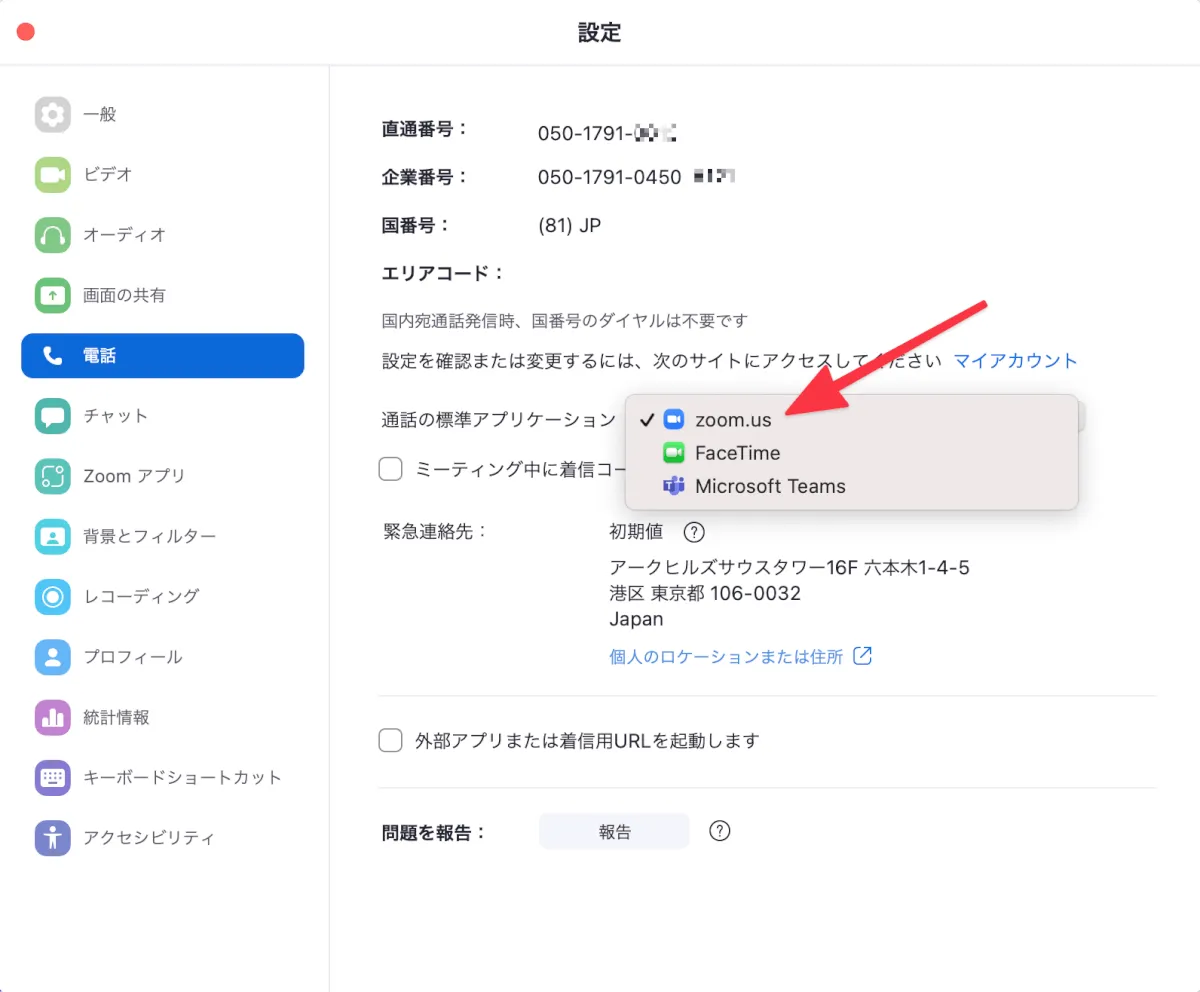Viewport: 1200px width, 992px height.
Task: Click the FaceTime app icon in dropdown
Action: click(673, 453)
